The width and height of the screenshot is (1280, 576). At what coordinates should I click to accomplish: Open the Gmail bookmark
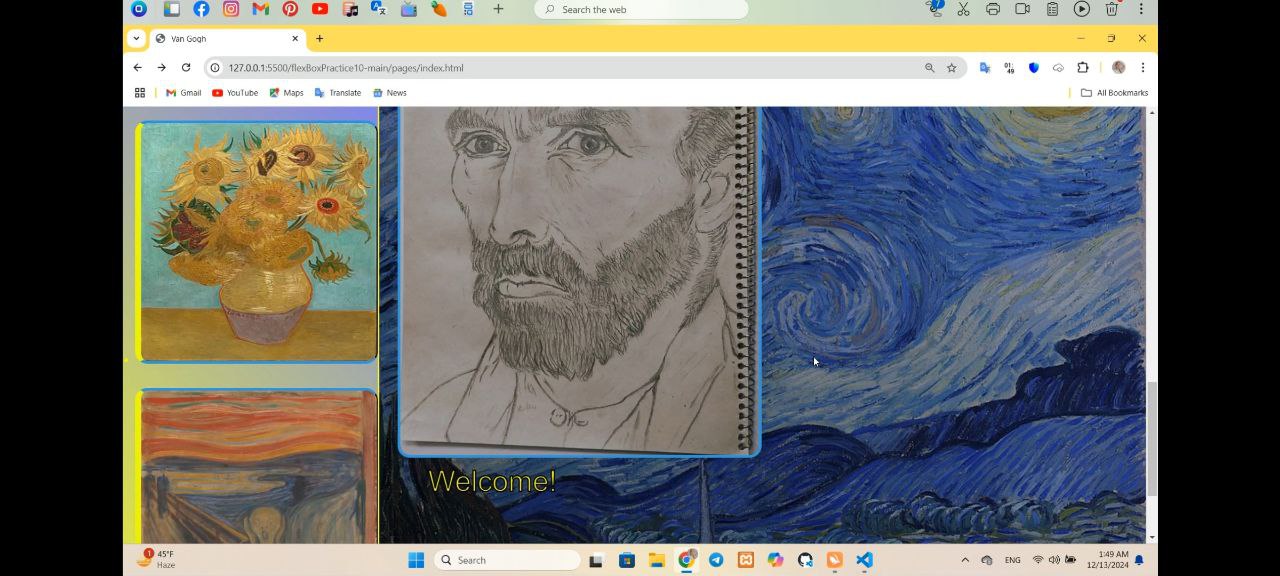183,93
